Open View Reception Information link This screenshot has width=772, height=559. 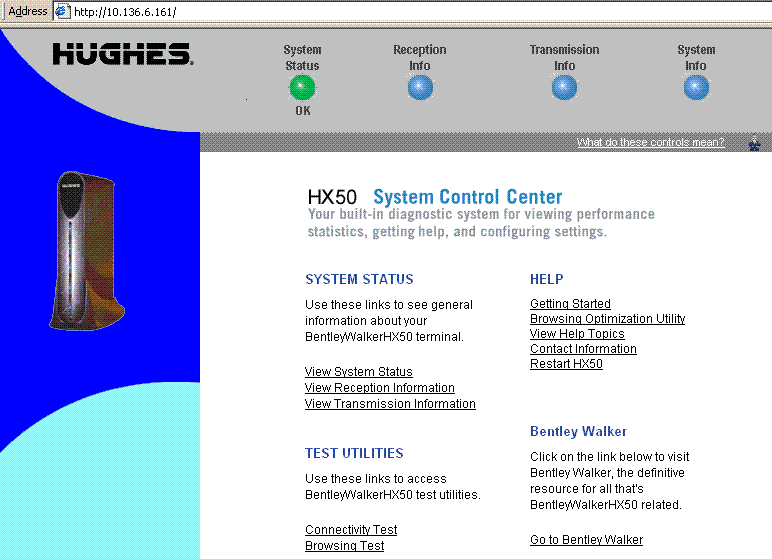point(380,388)
